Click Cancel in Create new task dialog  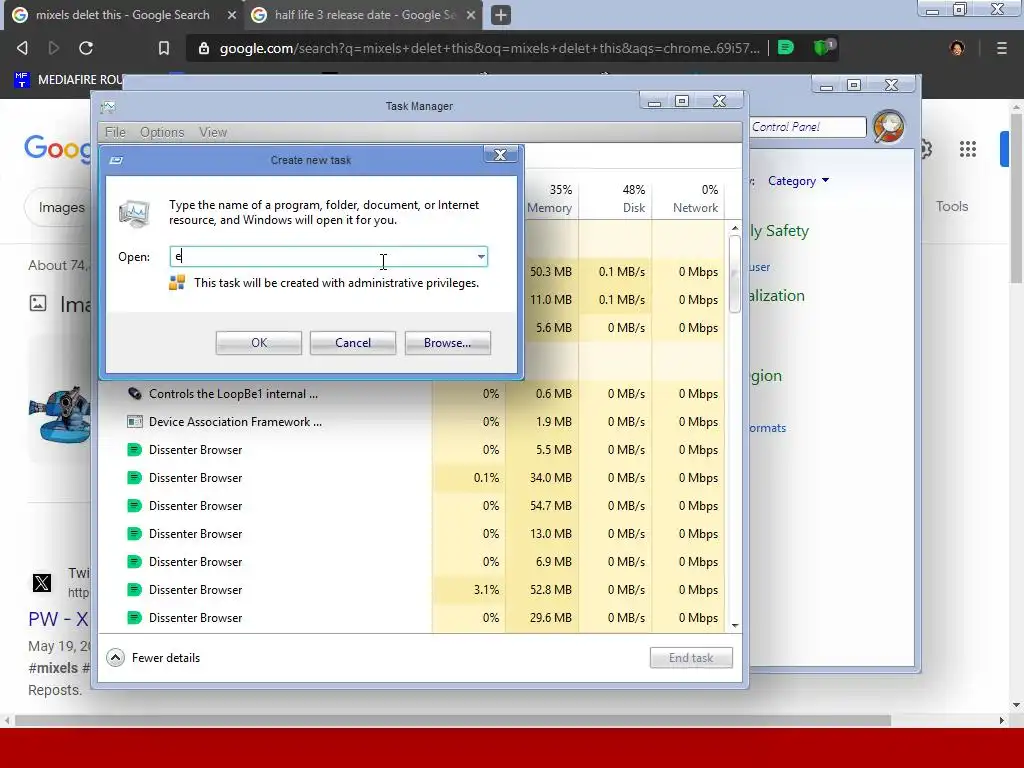click(x=353, y=343)
